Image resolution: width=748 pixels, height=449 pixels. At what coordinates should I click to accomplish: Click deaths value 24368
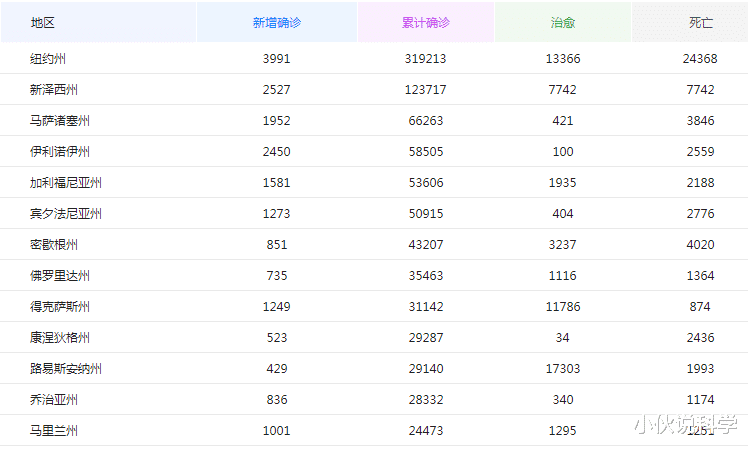(x=700, y=59)
